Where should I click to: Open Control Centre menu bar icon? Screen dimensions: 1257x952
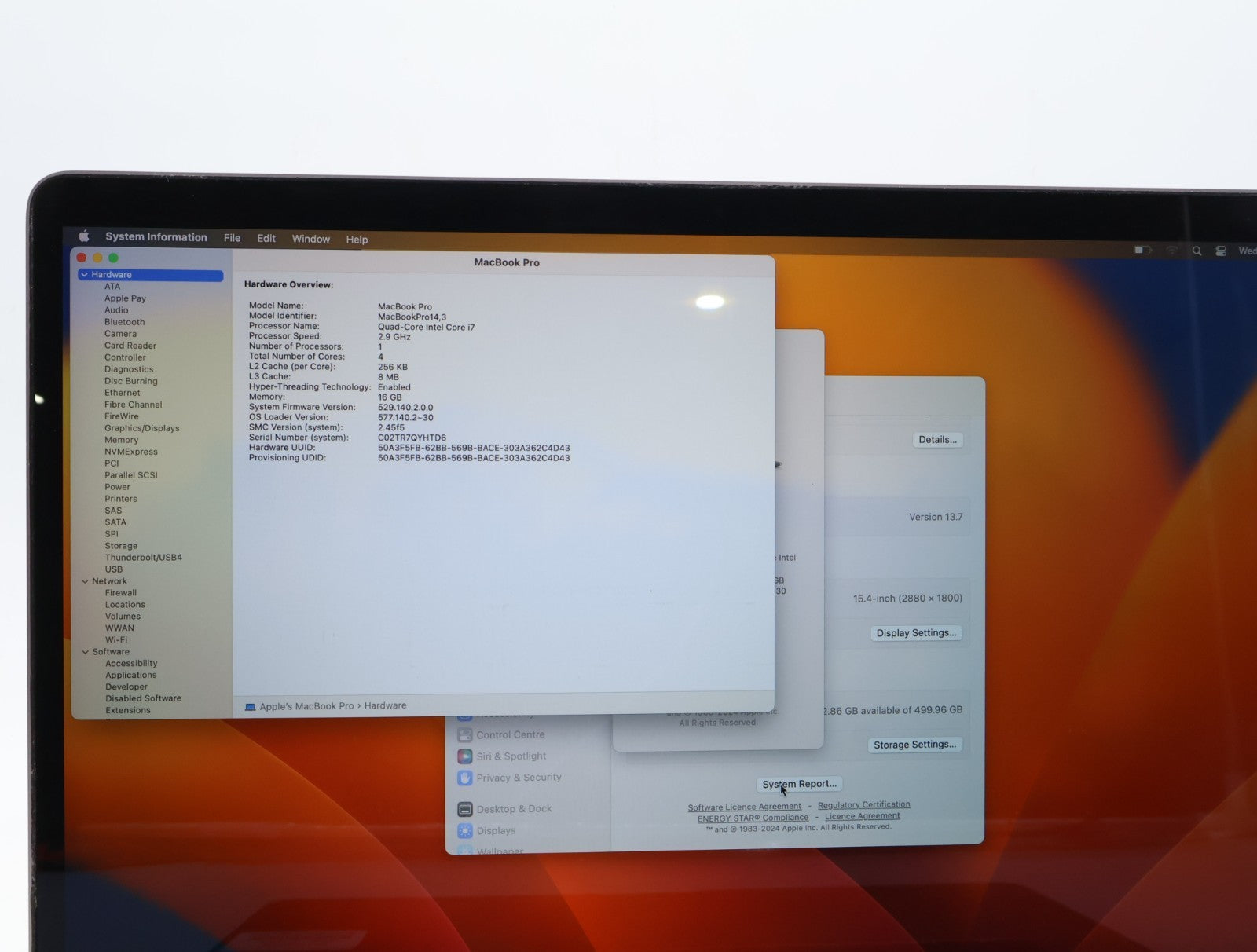tap(1221, 251)
